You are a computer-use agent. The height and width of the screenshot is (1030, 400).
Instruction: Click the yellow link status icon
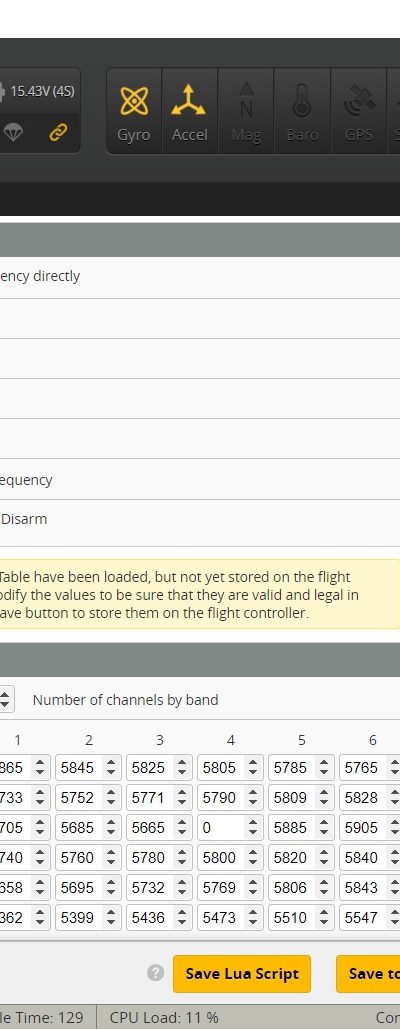pyautogui.click(x=58, y=133)
